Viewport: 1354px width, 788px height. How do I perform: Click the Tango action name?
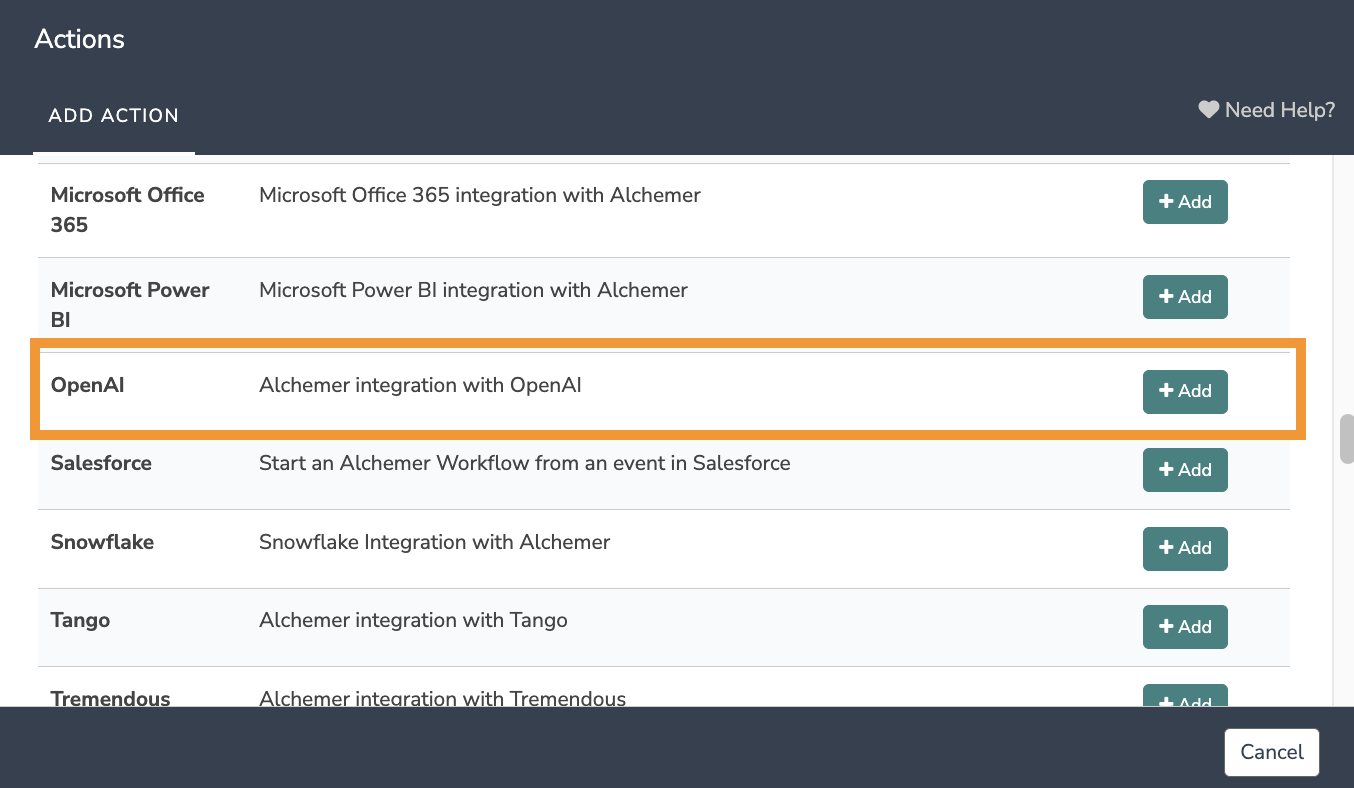coord(80,620)
